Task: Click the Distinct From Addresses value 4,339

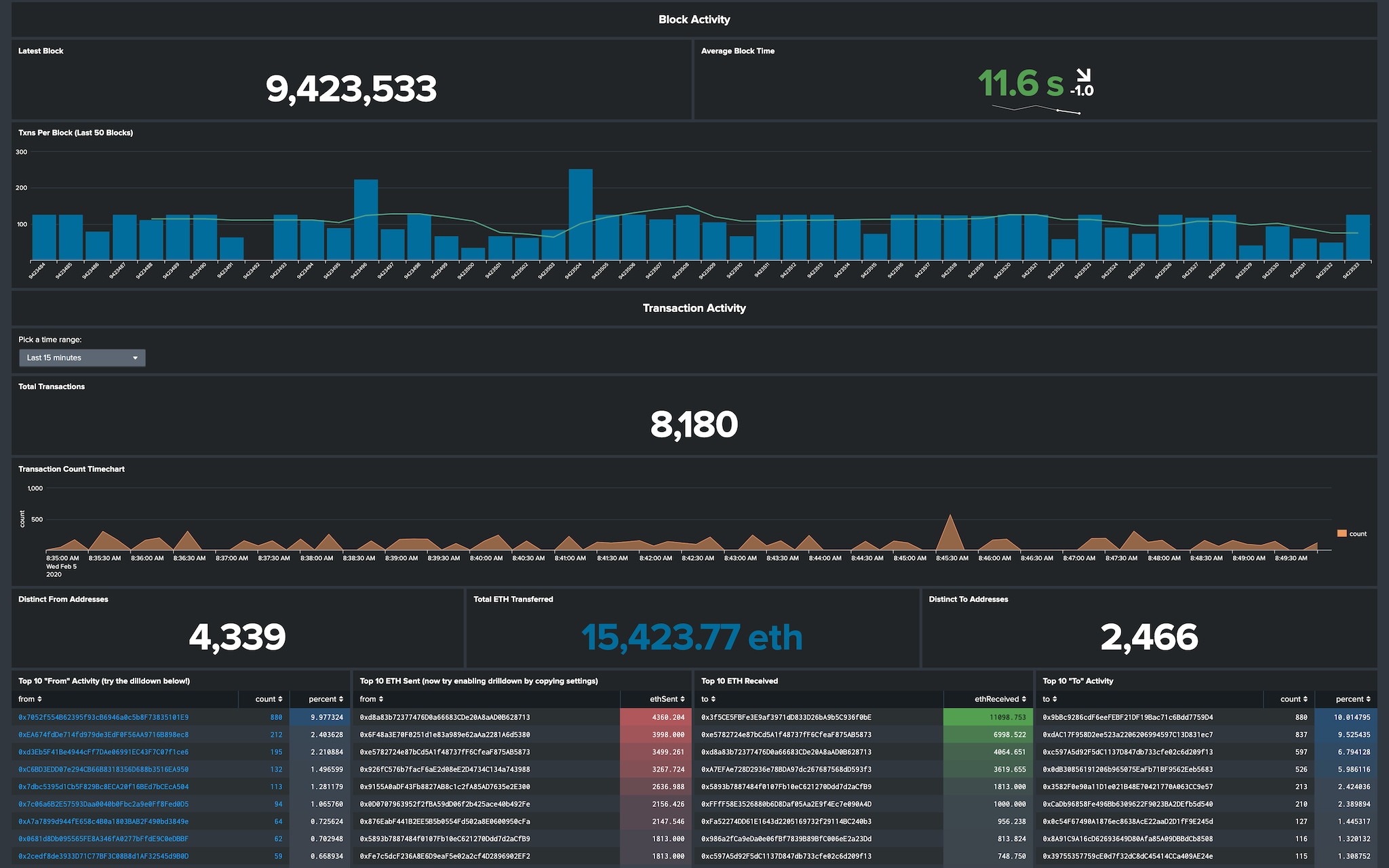Action: click(x=237, y=637)
